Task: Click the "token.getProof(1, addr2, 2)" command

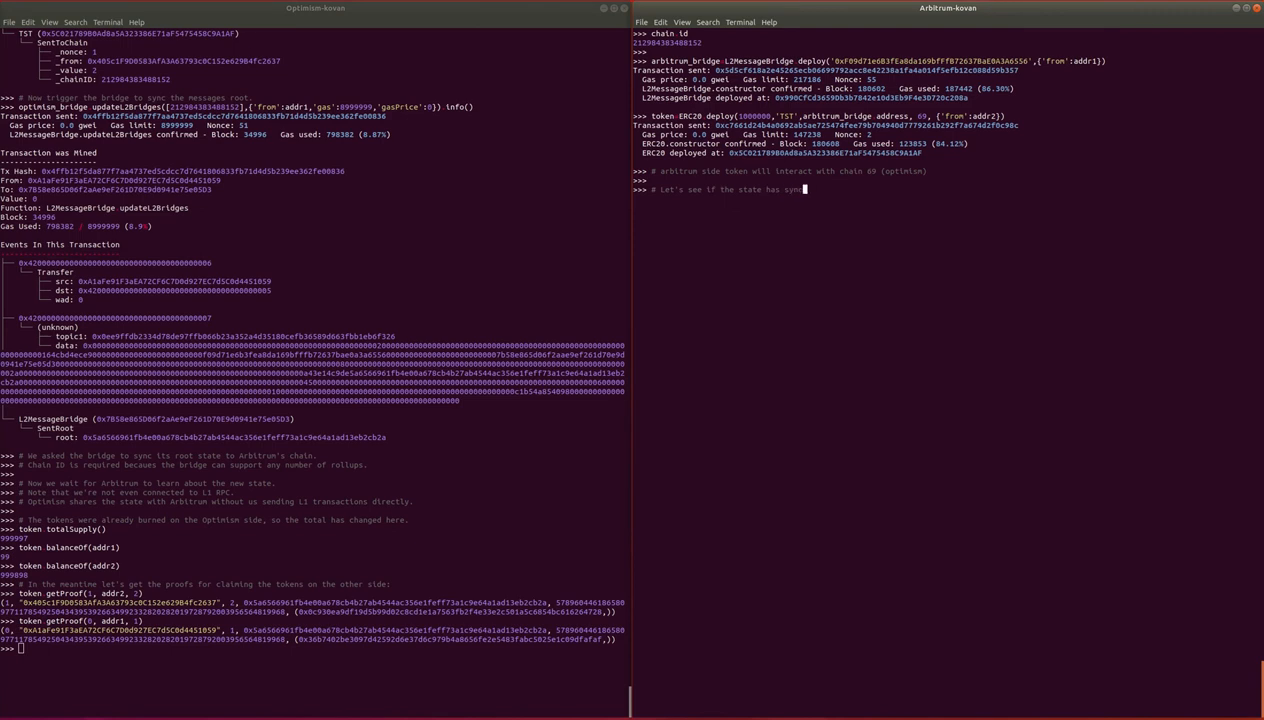Action: click(71, 593)
